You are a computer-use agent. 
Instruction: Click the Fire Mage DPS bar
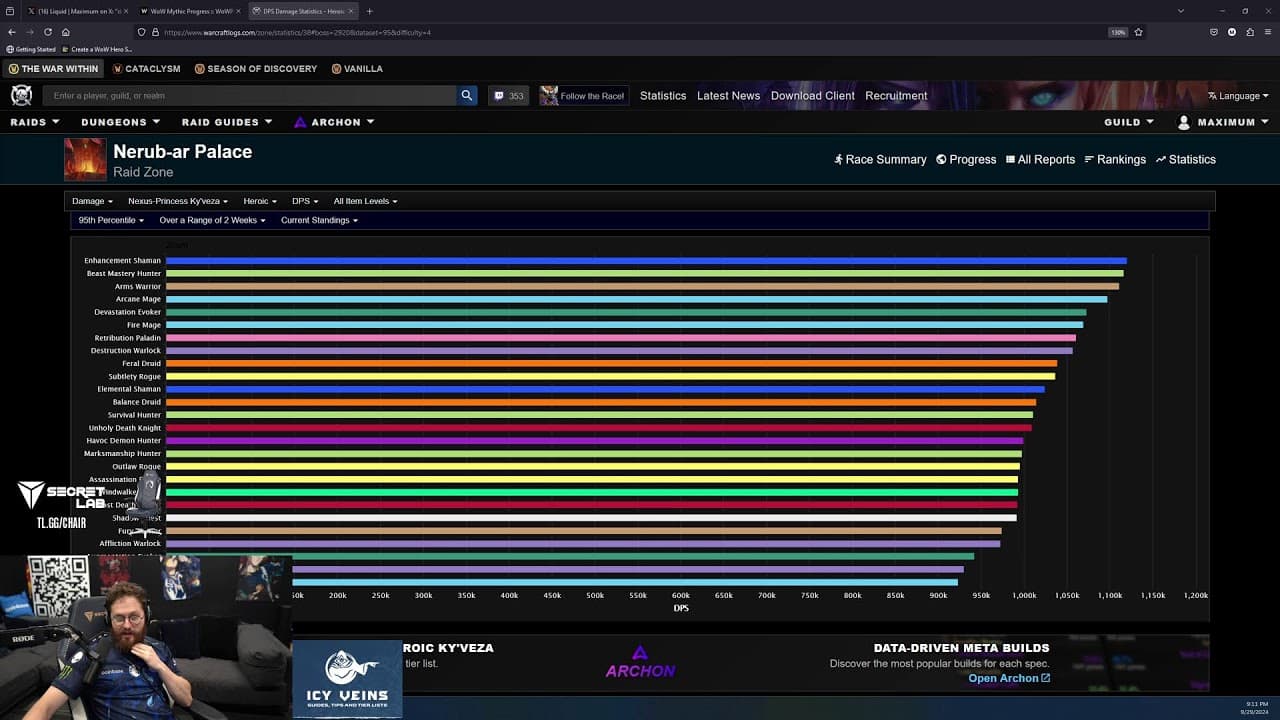[x=624, y=325]
